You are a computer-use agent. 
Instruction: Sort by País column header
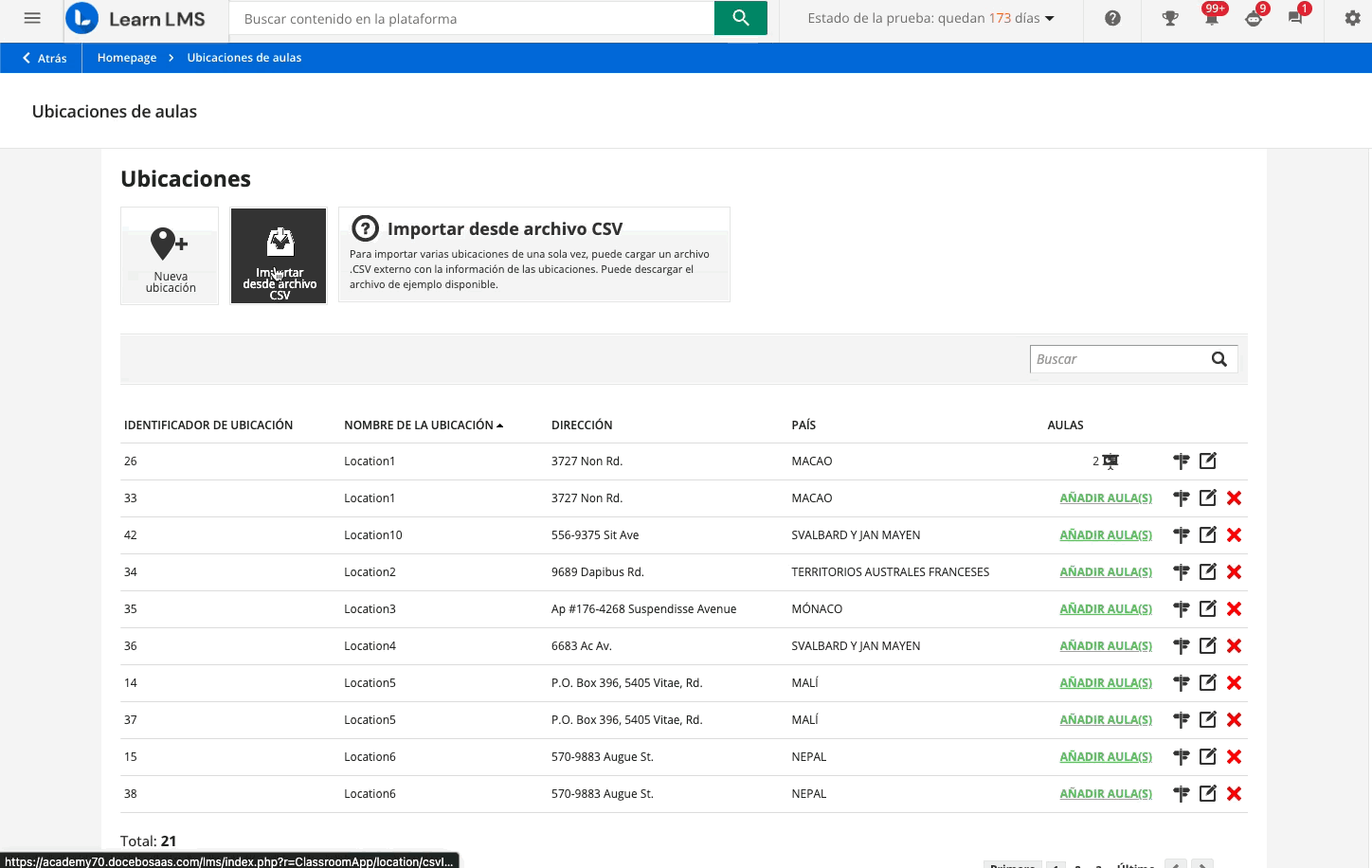tap(803, 425)
